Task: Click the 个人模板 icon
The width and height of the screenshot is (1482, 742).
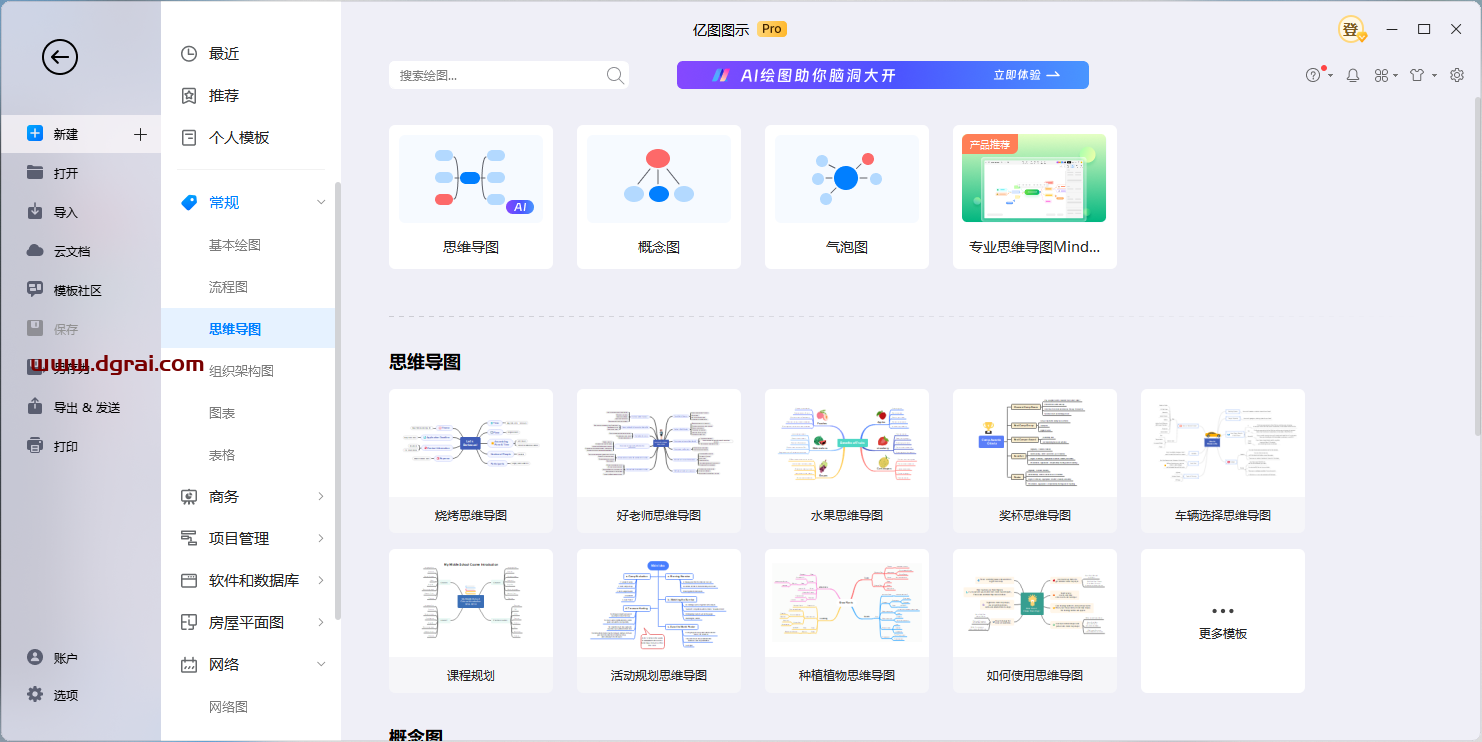Action: tap(188, 138)
